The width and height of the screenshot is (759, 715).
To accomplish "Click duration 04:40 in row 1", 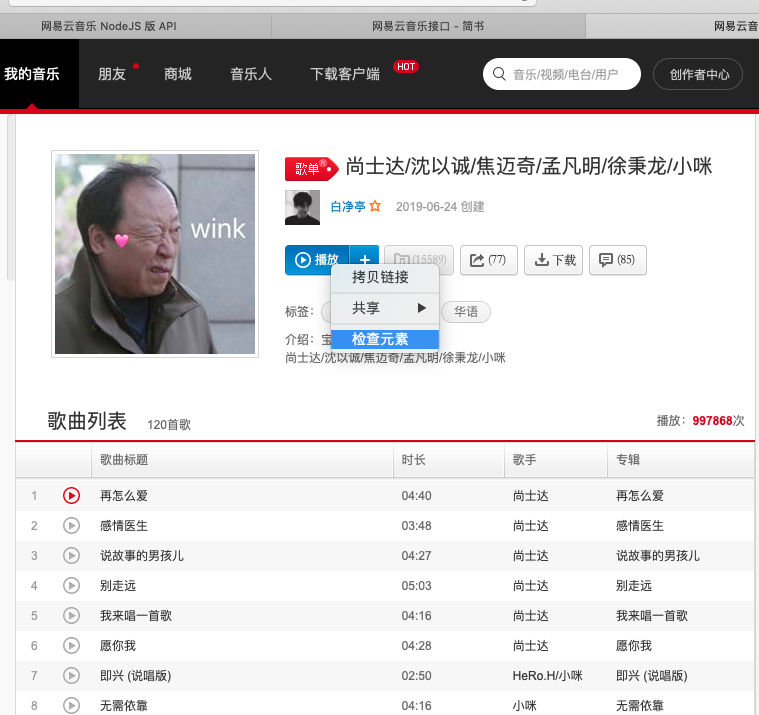I will pyautogui.click(x=416, y=496).
